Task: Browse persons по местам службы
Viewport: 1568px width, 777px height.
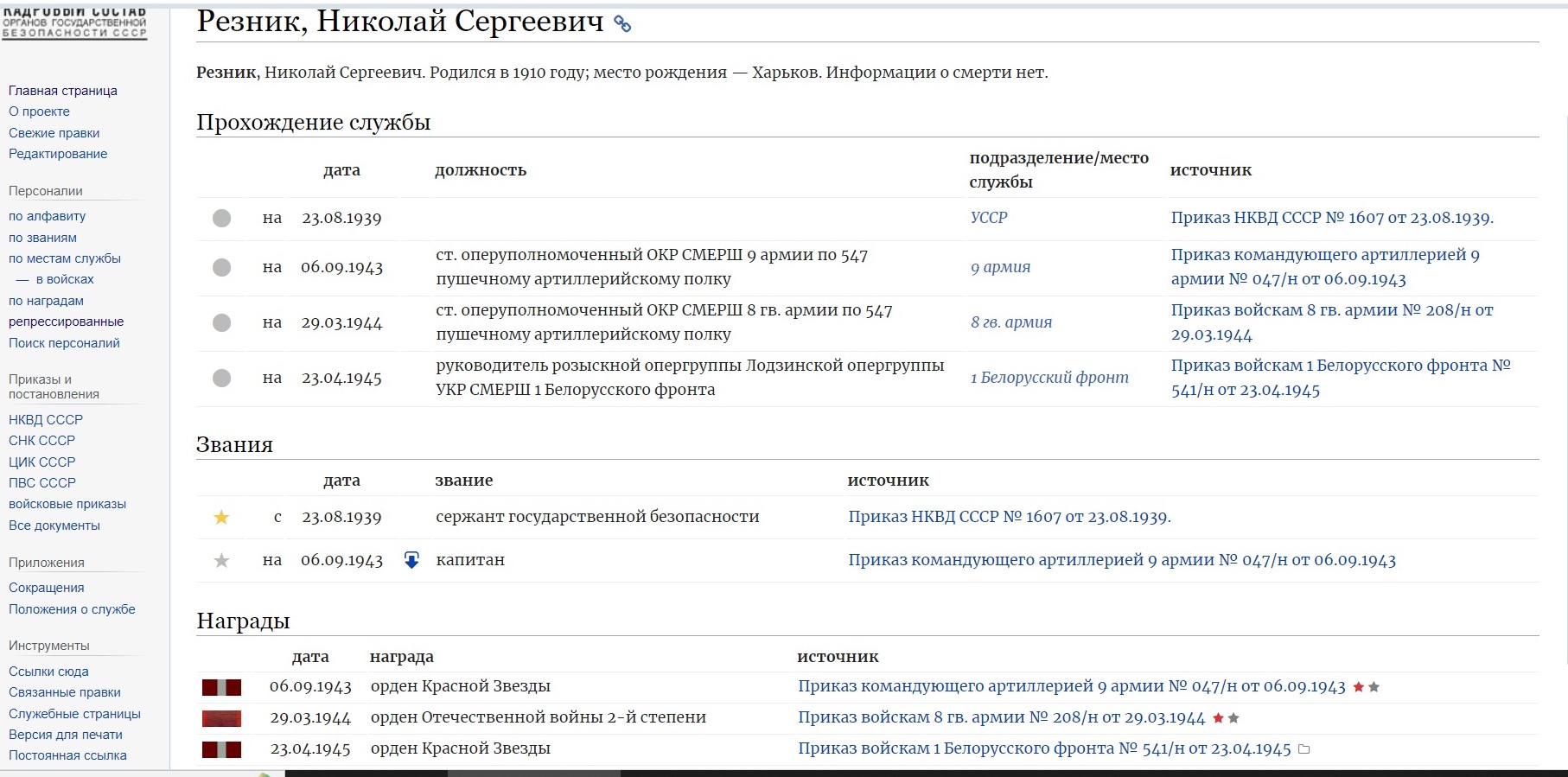Action: [65, 258]
